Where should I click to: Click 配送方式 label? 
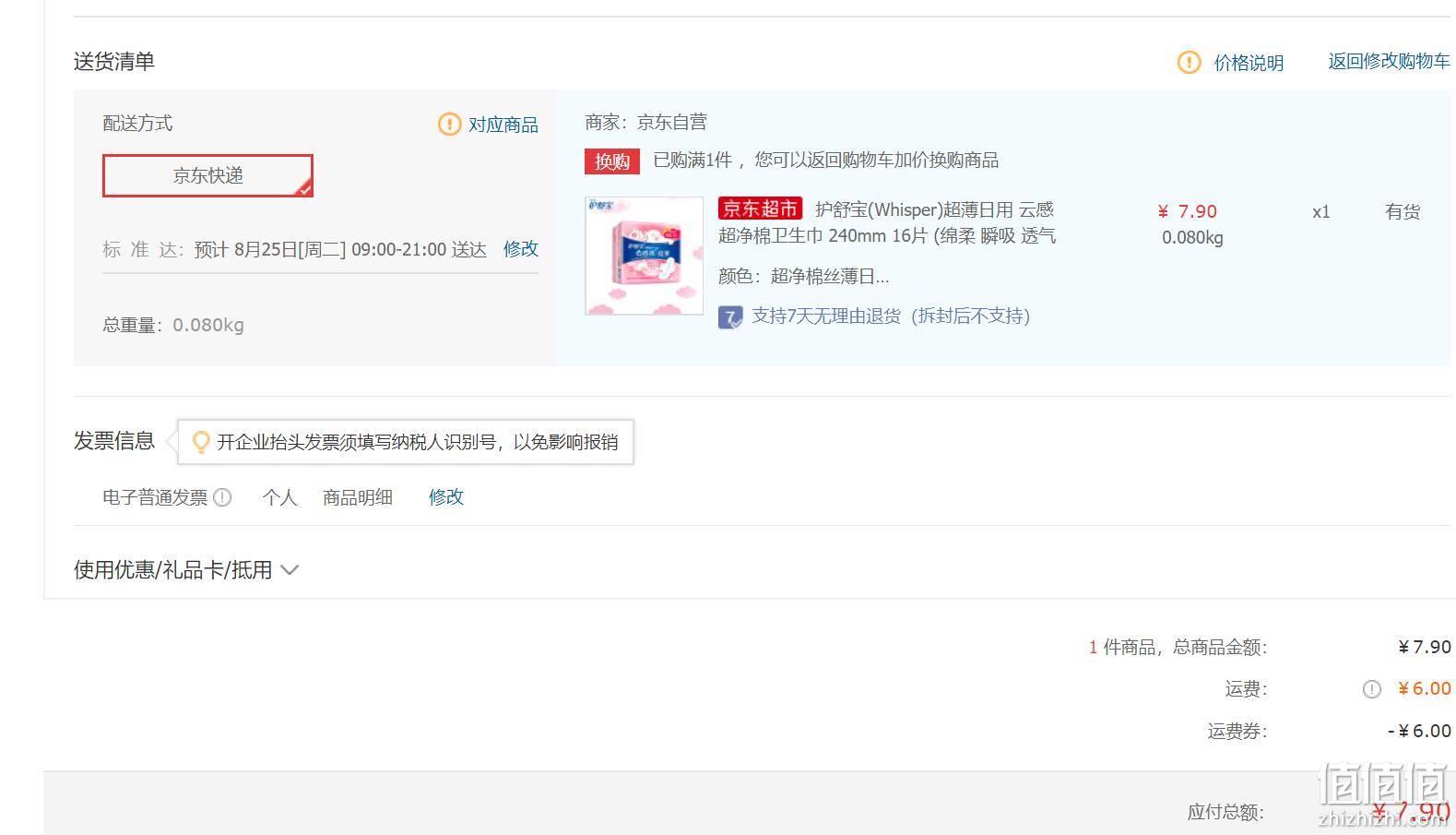coord(137,124)
